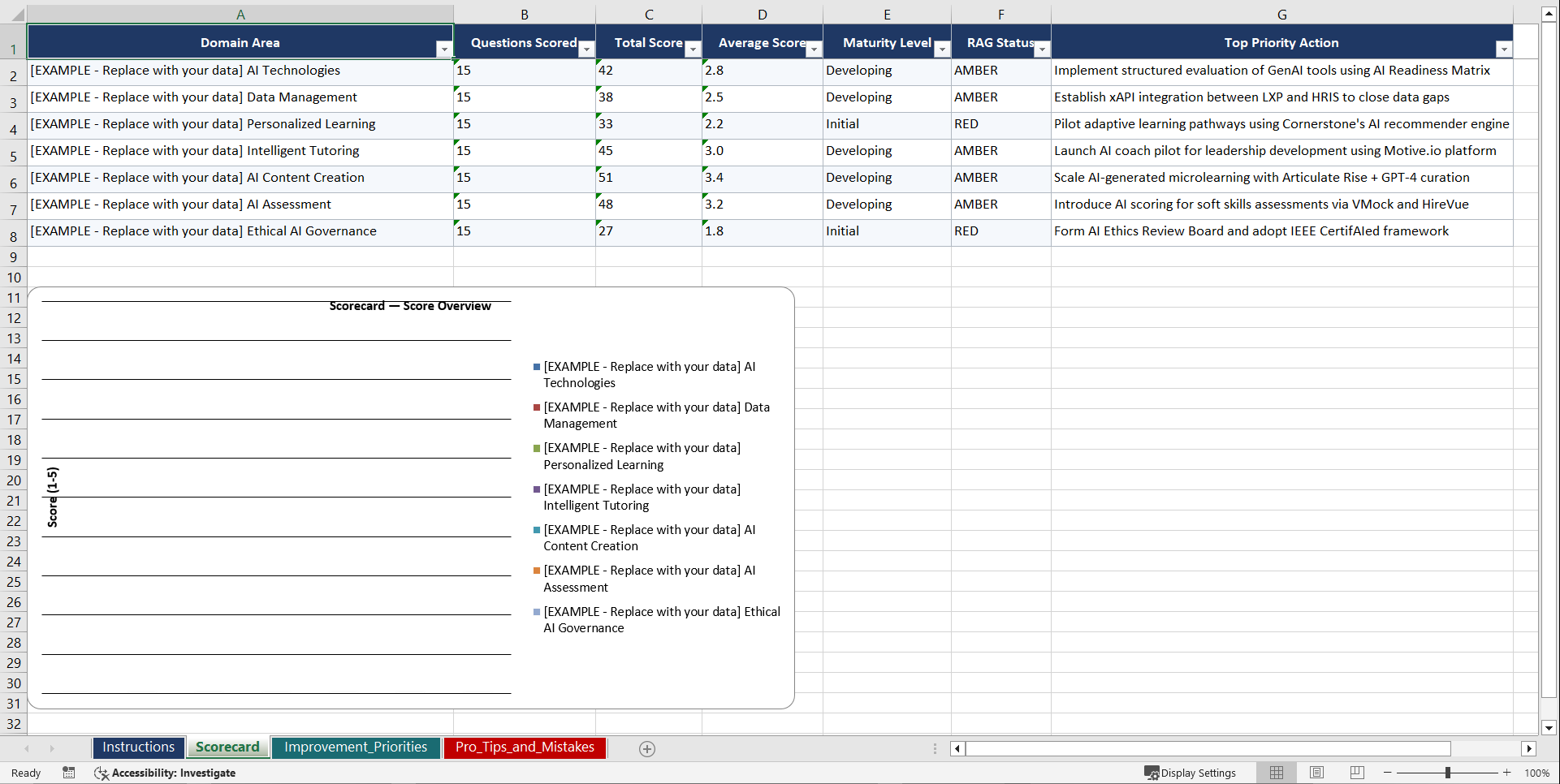This screenshot has height=784, width=1560.
Task: Click the Display Settings icon
Action: point(1152,773)
